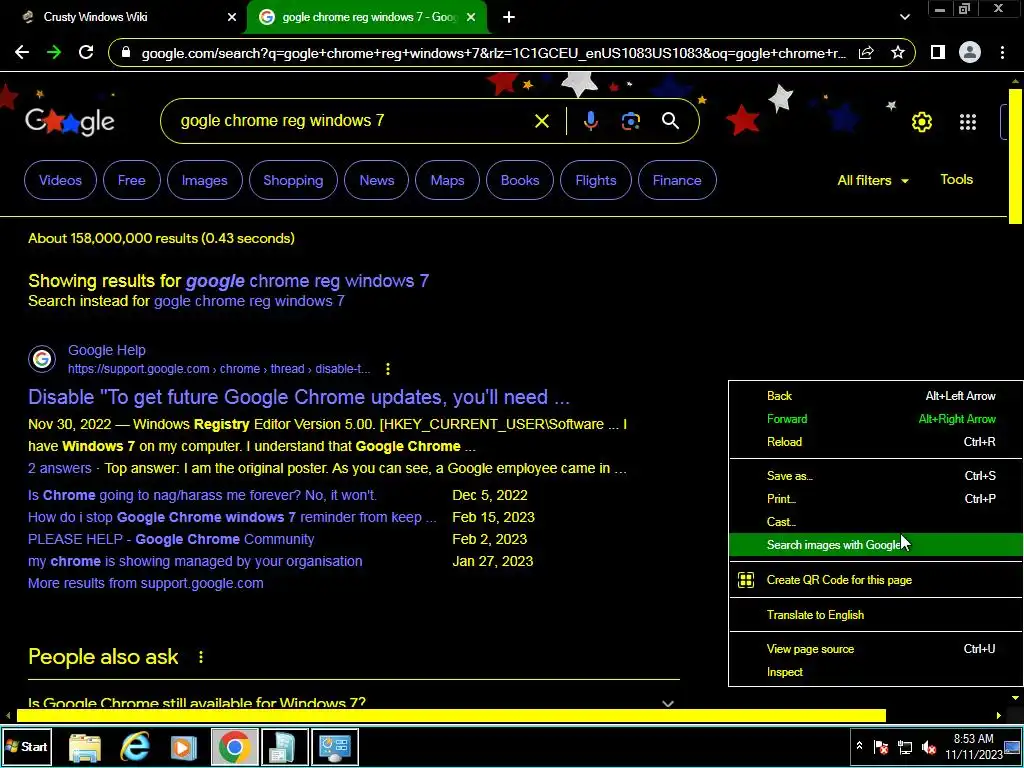Filter results by Videos
Screen dimensions: 1024x768
click(60, 180)
